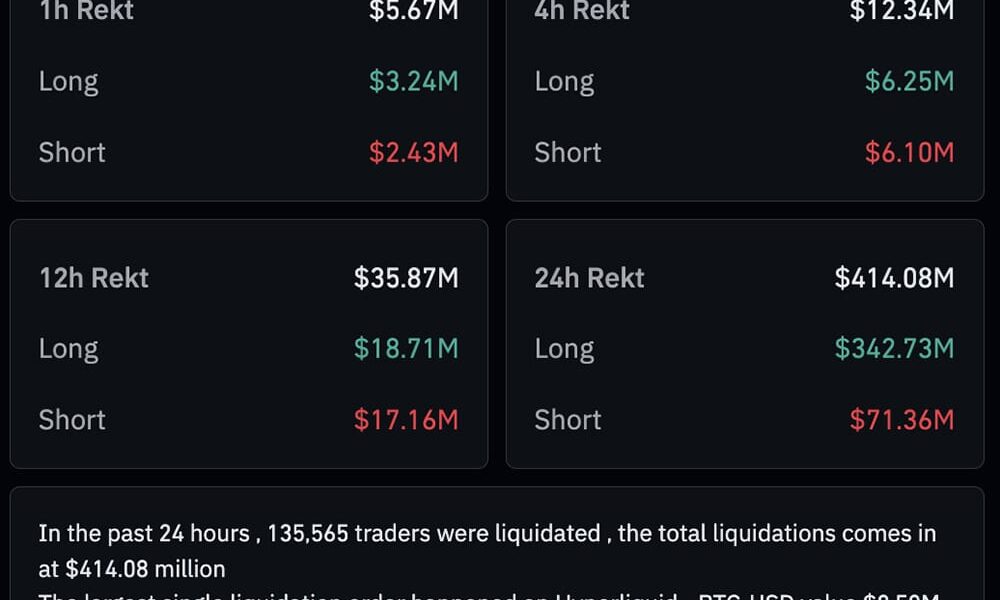Click the $342.73M long liquidation value
Screen dimensions: 1000x600
[894, 348]
